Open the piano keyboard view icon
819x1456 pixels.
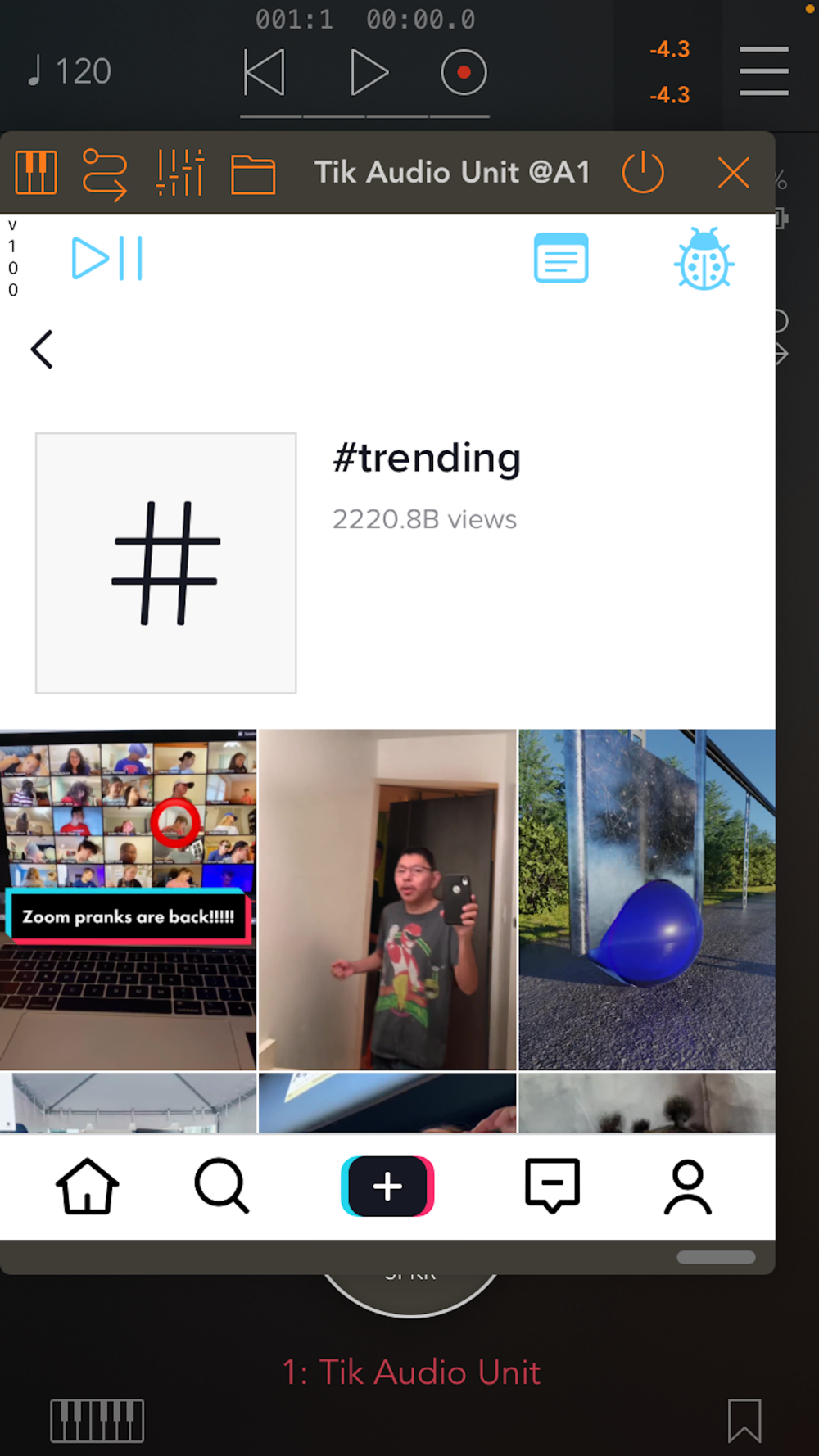point(36,173)
